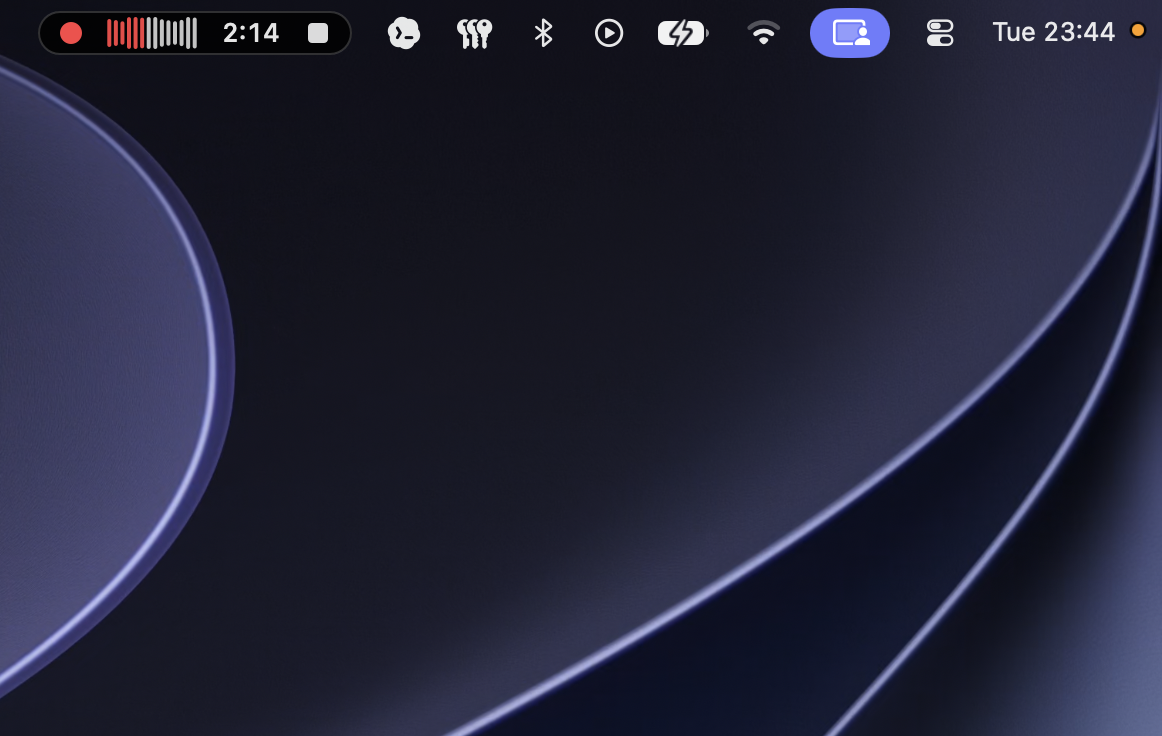Viewport: 1162px width, 736px height.
Task: Click the red recording indicator dot
Action: (71, 33)
